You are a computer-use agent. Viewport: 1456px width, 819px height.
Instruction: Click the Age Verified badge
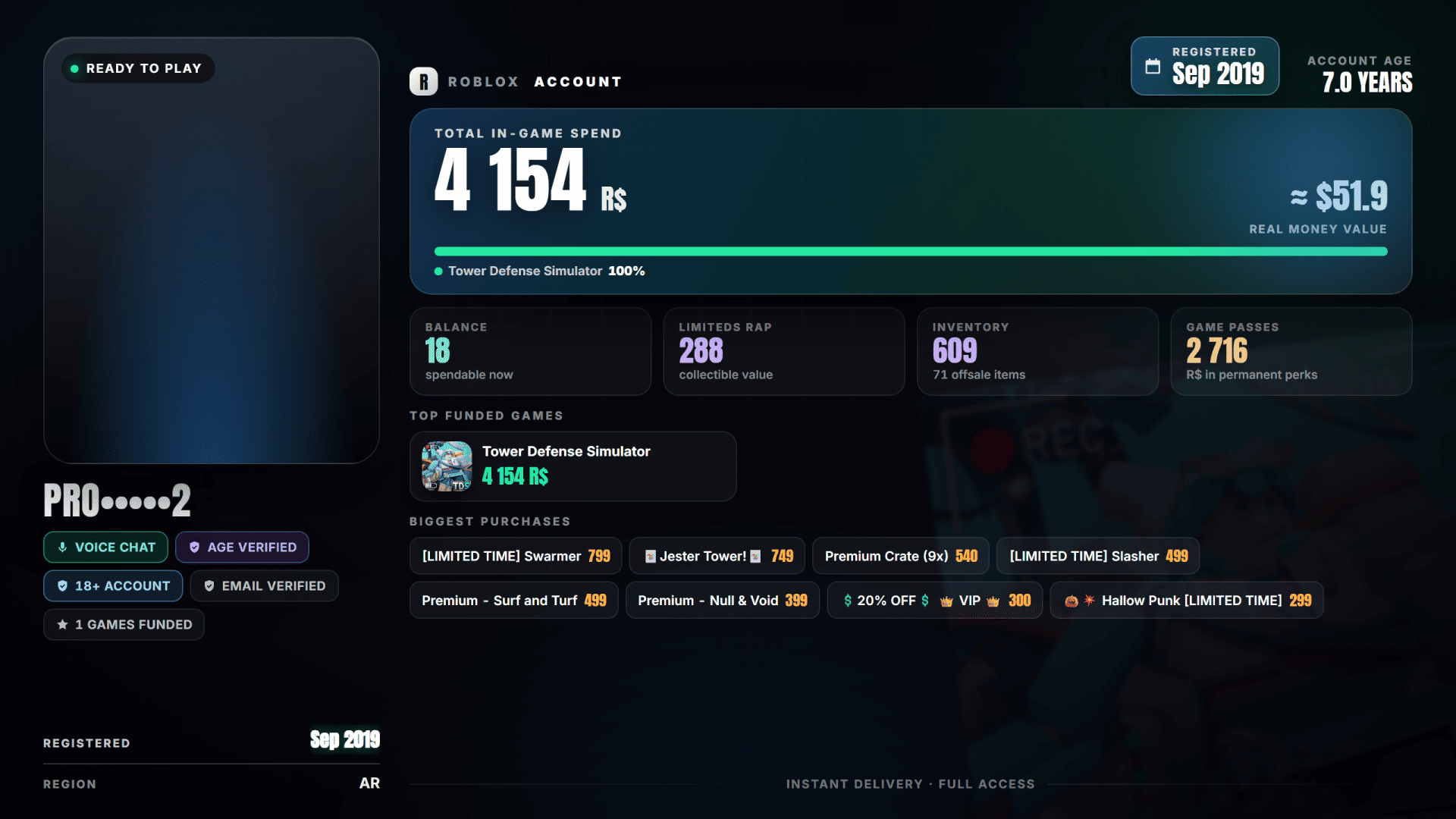pos(242,548)
